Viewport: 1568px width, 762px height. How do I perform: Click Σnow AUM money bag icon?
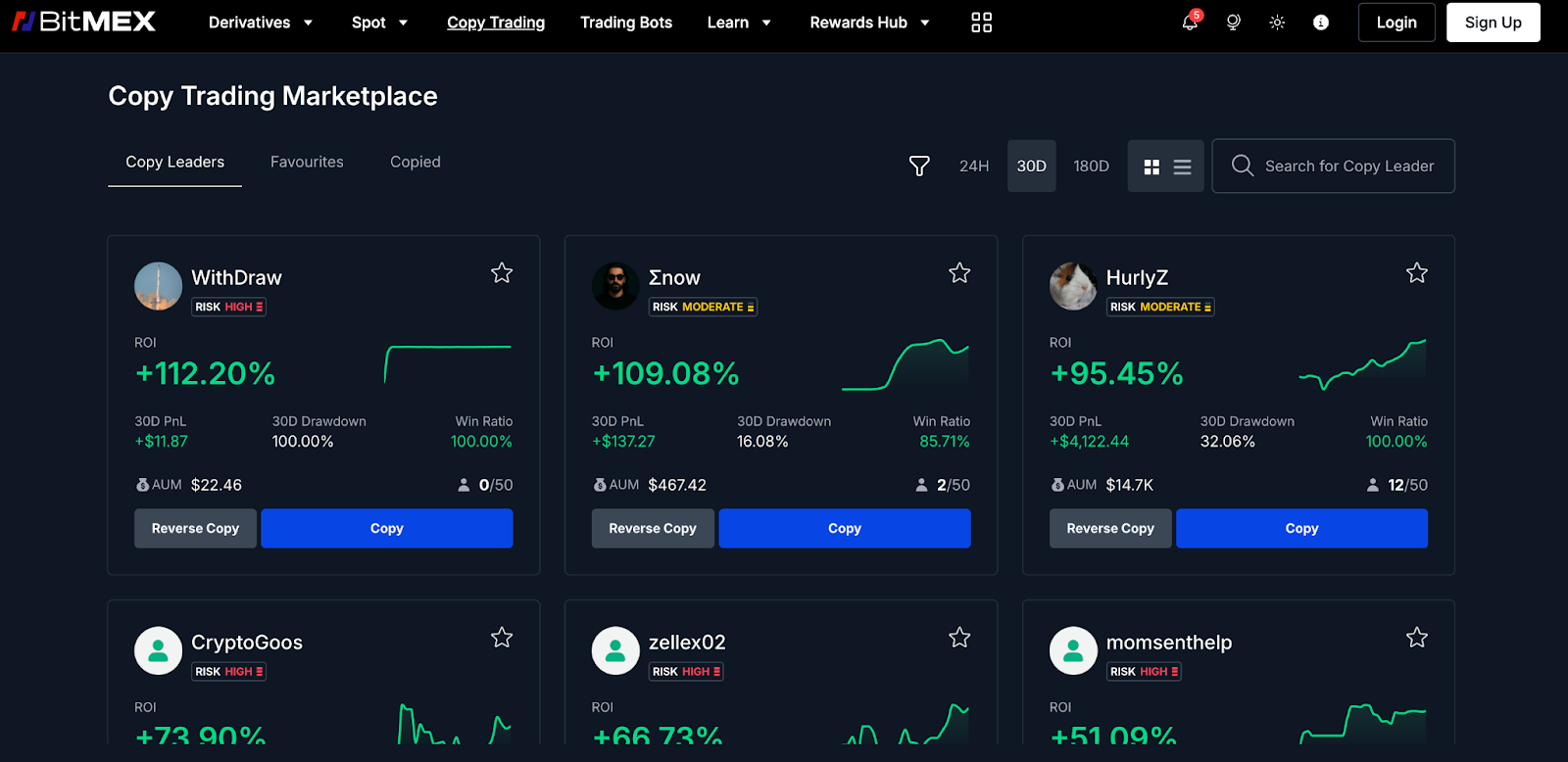pos(600,485)
